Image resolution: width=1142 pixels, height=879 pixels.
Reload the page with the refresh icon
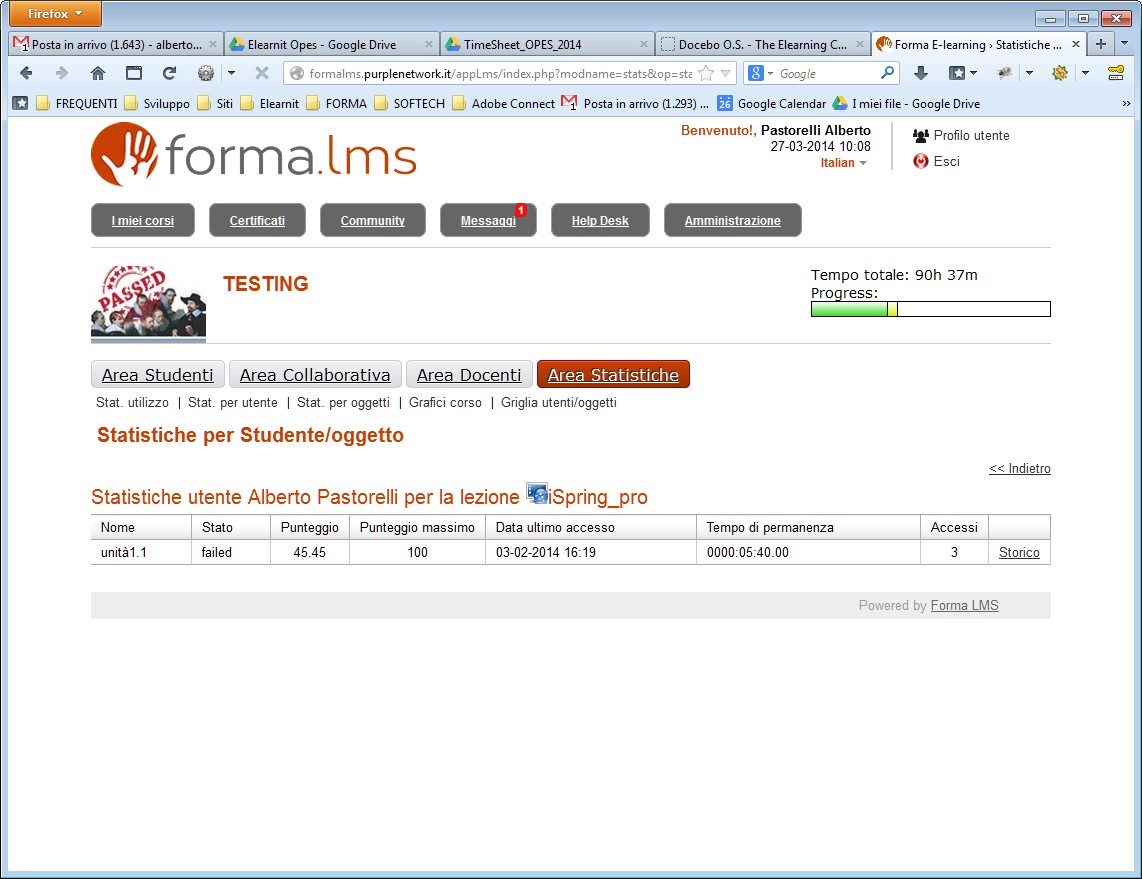[x=169, y=73]
